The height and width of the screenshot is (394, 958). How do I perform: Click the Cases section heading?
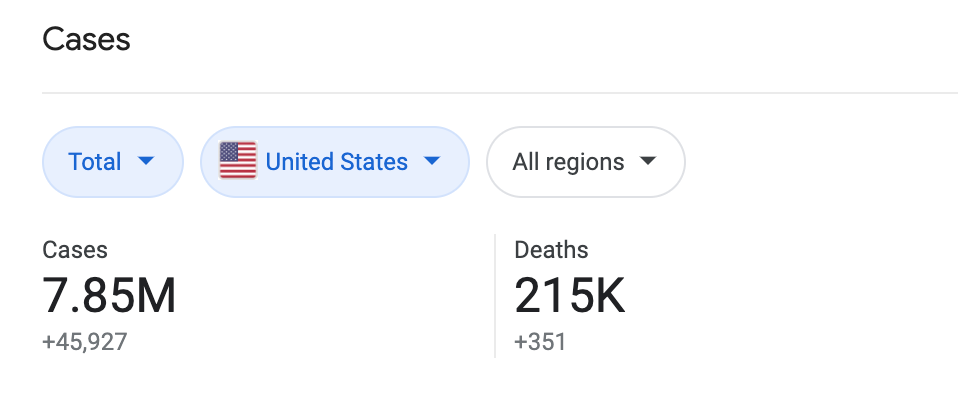click(x=86, y=40)
